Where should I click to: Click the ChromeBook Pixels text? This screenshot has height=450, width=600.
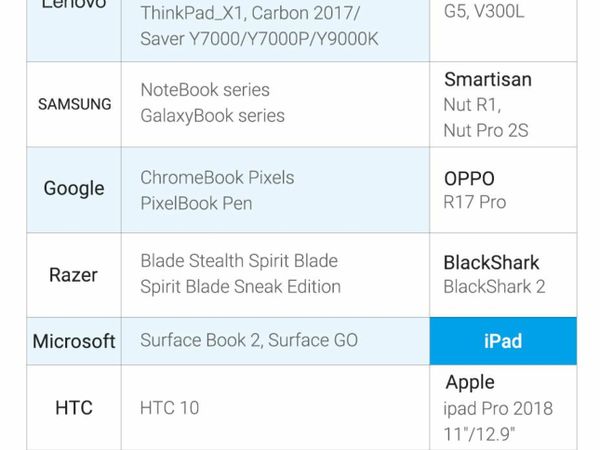click(x=217, y=177)
